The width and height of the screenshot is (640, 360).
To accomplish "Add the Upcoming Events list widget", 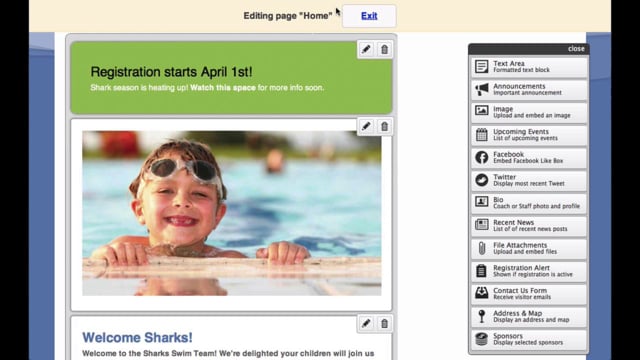I will pyautogui.click(x=529, y=135).
